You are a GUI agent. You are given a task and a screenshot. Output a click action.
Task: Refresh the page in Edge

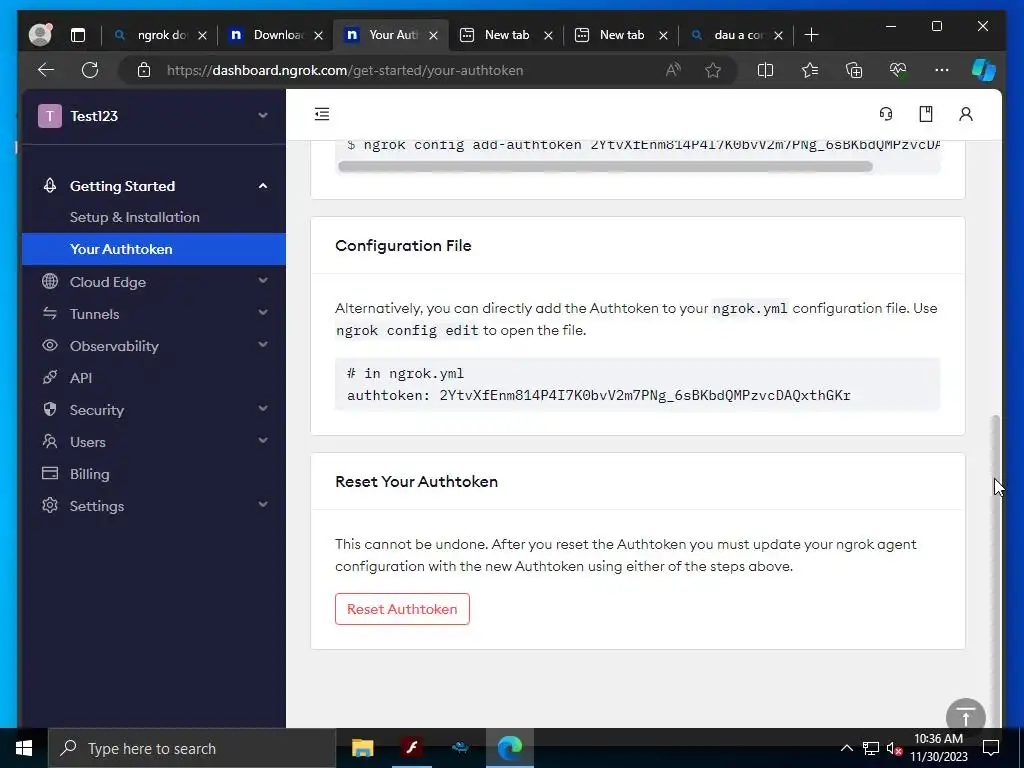90,70
